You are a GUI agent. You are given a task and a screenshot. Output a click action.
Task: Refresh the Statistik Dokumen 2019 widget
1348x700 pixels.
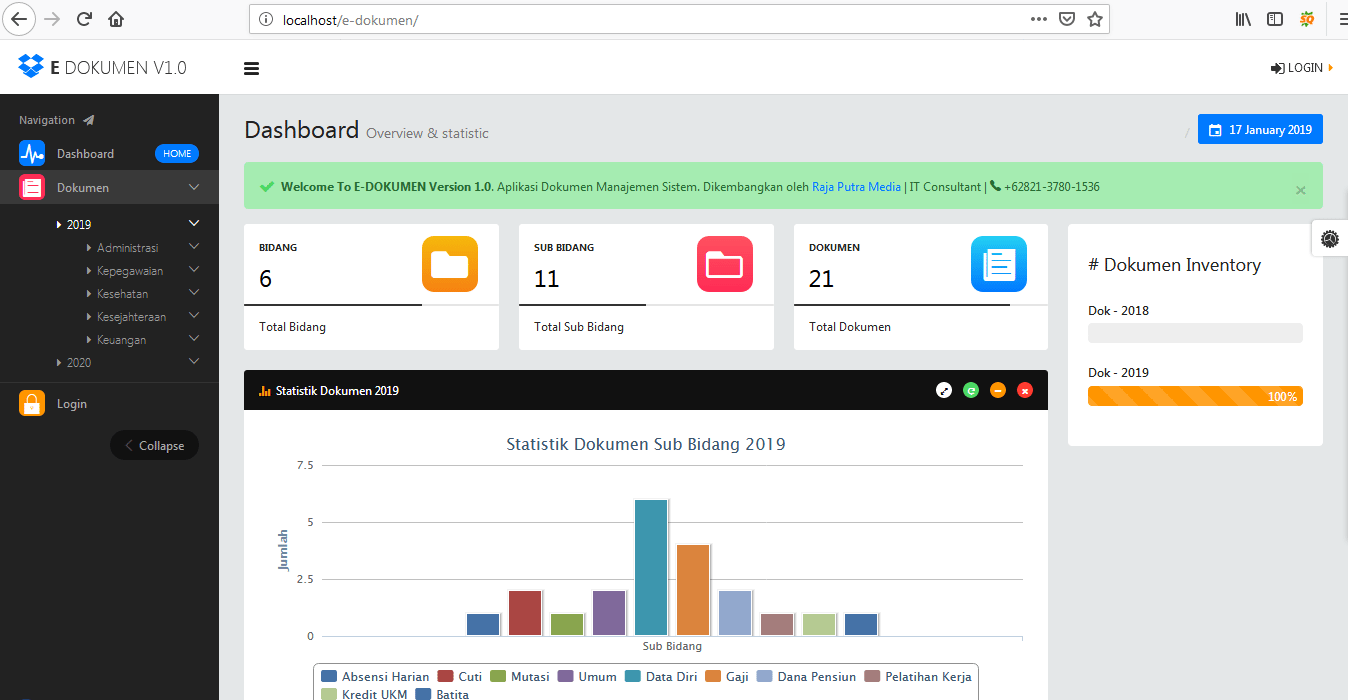(971, 390)
